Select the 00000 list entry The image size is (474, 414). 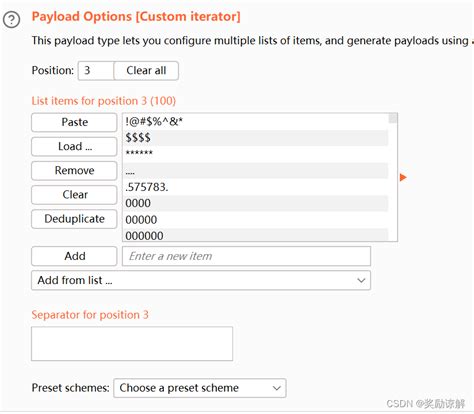point(255,220)
